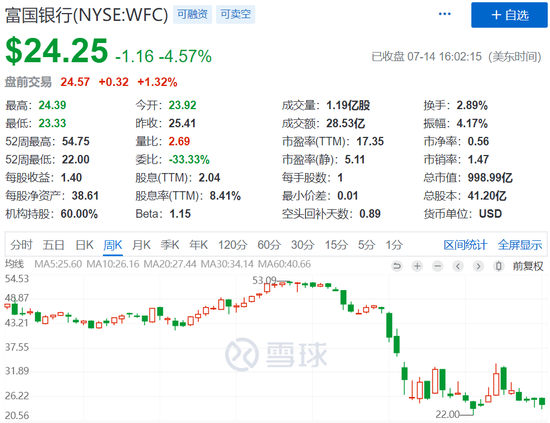Viewport: 550px width, 423px height.
Task: Switch to the 60分 chart tab
Action: (269, 245)
